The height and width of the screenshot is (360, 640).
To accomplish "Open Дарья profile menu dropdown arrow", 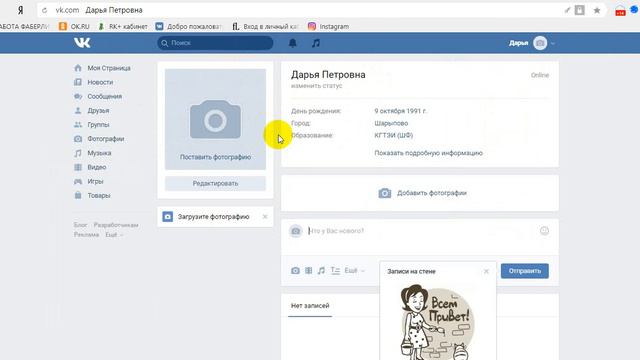I will pyautogui.click(x=553, y=43).
